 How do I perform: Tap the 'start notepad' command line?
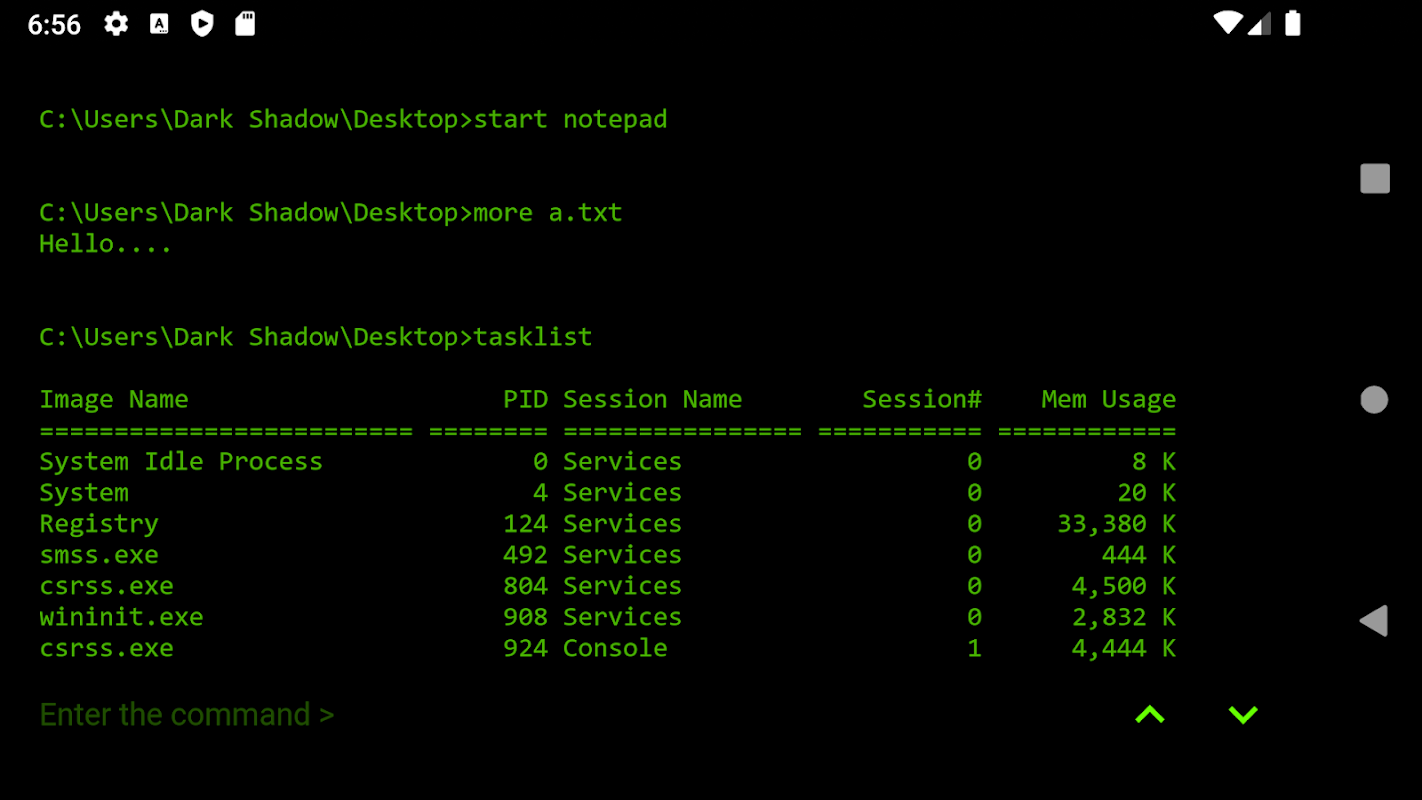pos(353,119)
